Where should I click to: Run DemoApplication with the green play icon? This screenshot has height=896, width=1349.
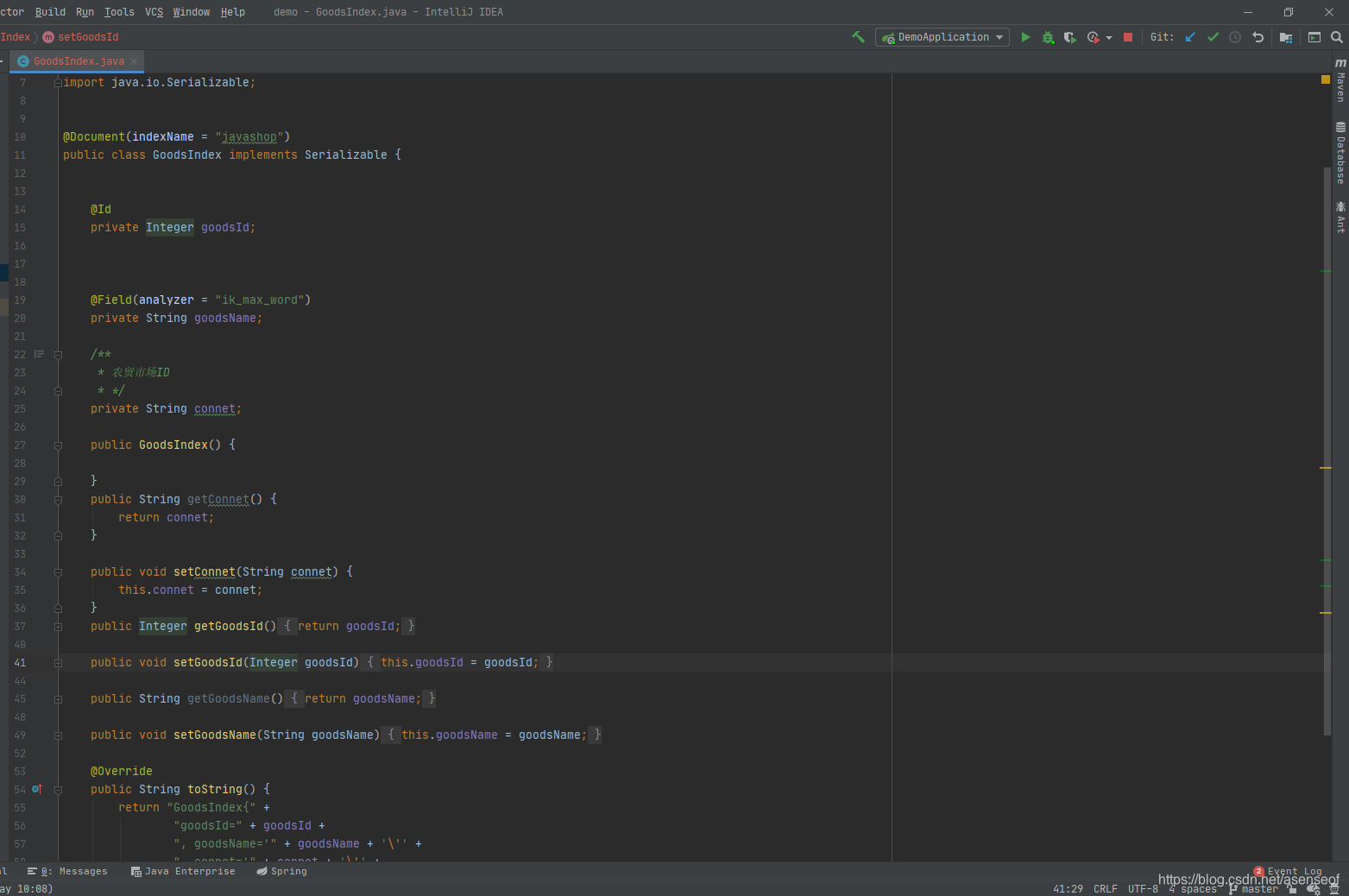1025,37
